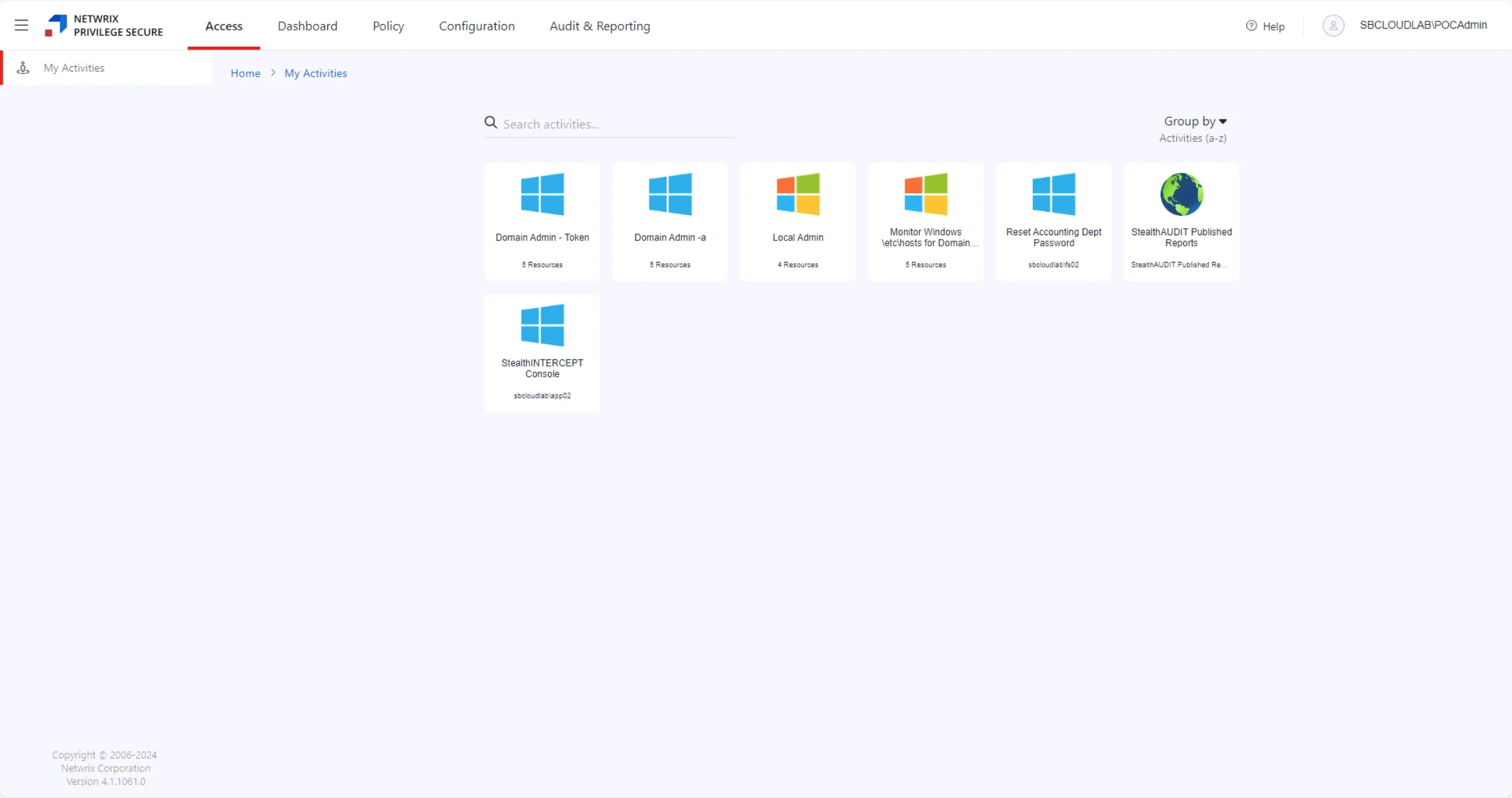Click the Local Admin colored Windows icon
The width and height of the screenshot is (1512, 798).
(798, 194)
